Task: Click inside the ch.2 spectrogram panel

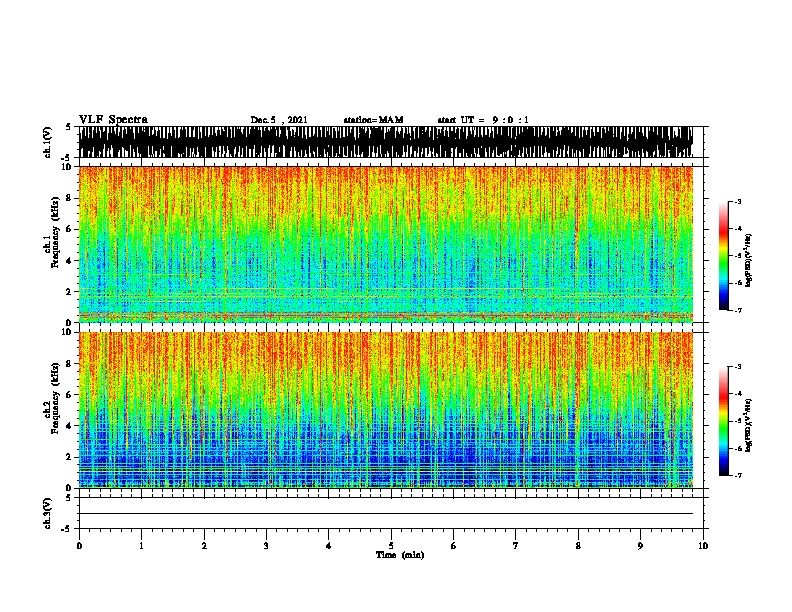Action: tap(385, 410)
